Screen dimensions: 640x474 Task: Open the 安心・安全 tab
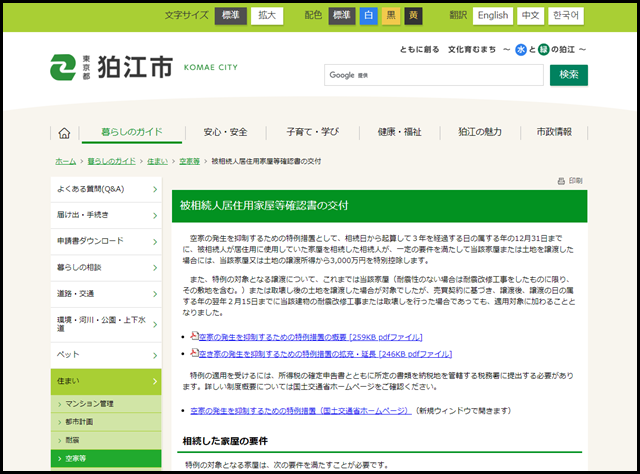click(x=225, y=132)
